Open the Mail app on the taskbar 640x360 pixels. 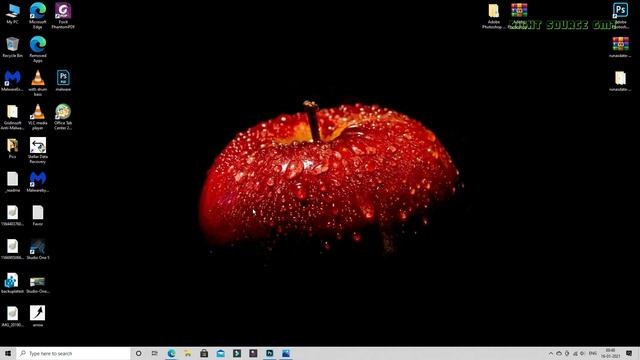pyautogui.click(x=220, y=353)
